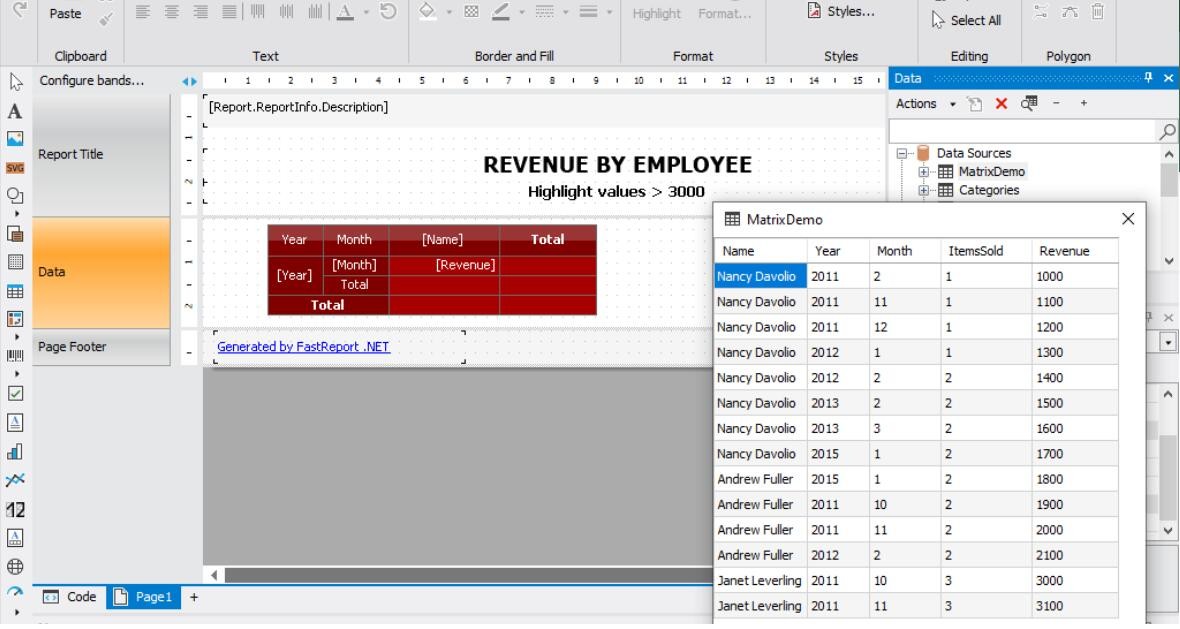Select the Picture object tool
This screenshot has height=629, width=1180.
coord(15,138)
